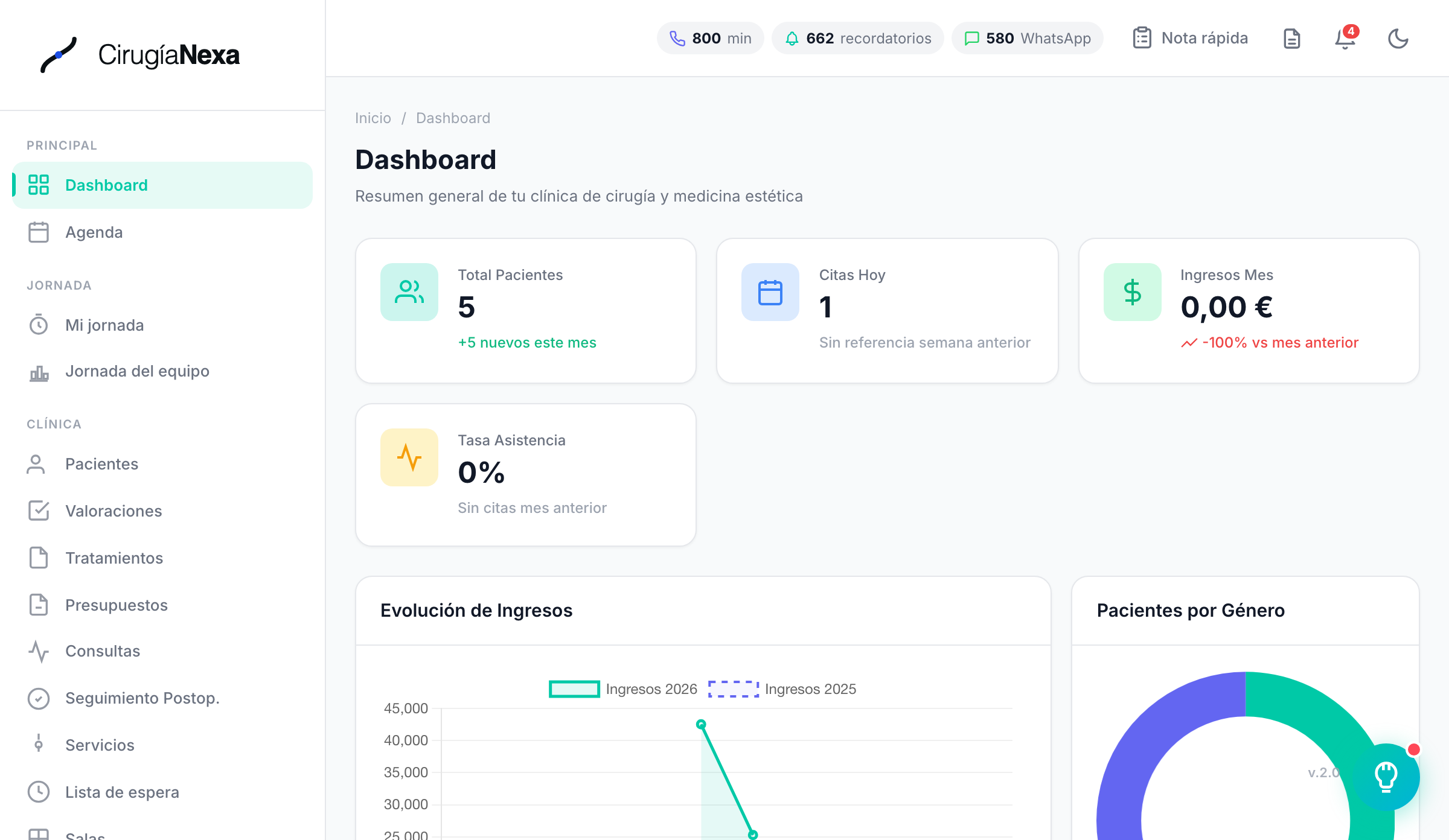Click the Tasa Asistencia activity icon
Image resolution: width=1449 pixels, height=840 pixels.
409,457
